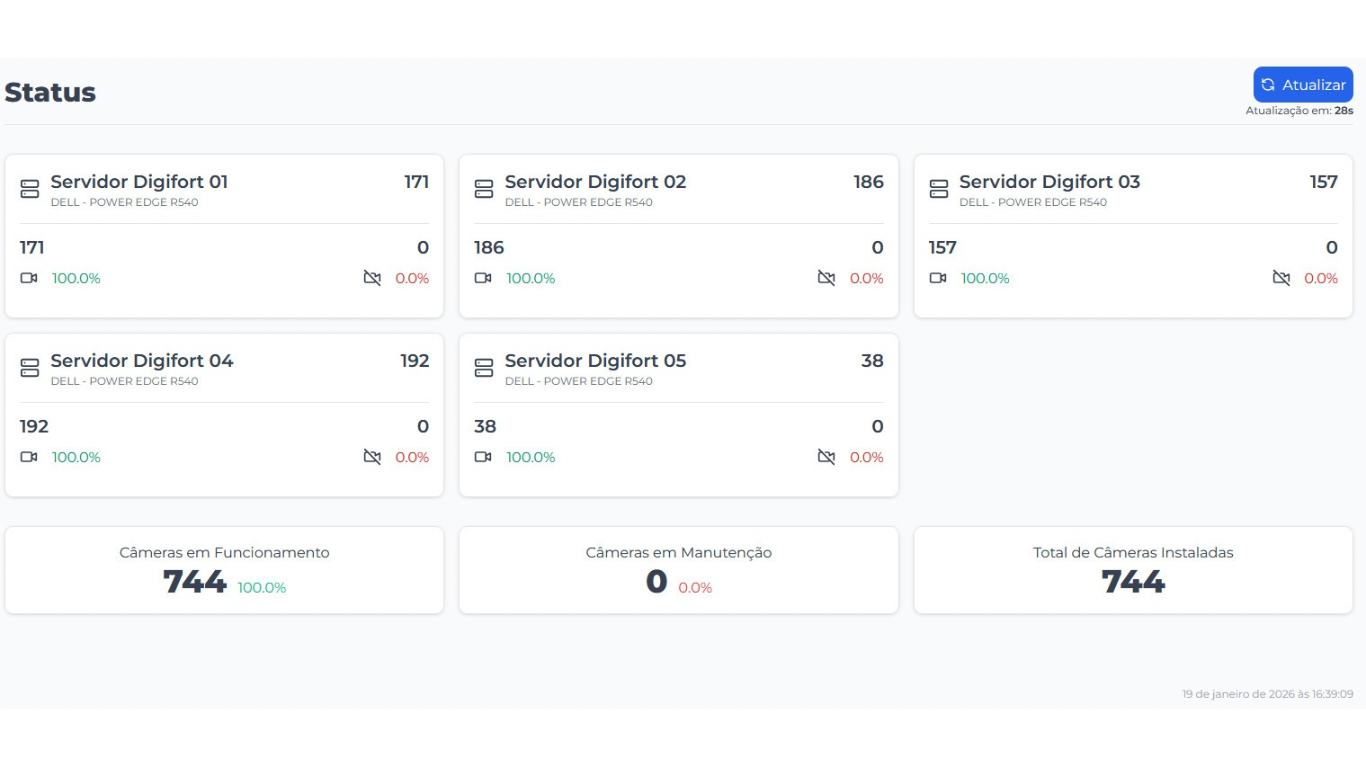Image resolution: width=1366 pixels, height=768 pixels.
Task: Click the Atualizar refresh button
Action: pyautogui.click(x=1302, y=85)
